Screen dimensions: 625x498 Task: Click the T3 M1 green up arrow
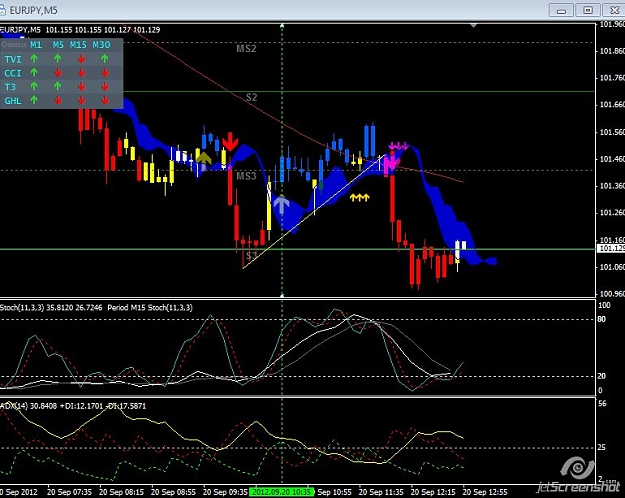(x=34, y=86)
